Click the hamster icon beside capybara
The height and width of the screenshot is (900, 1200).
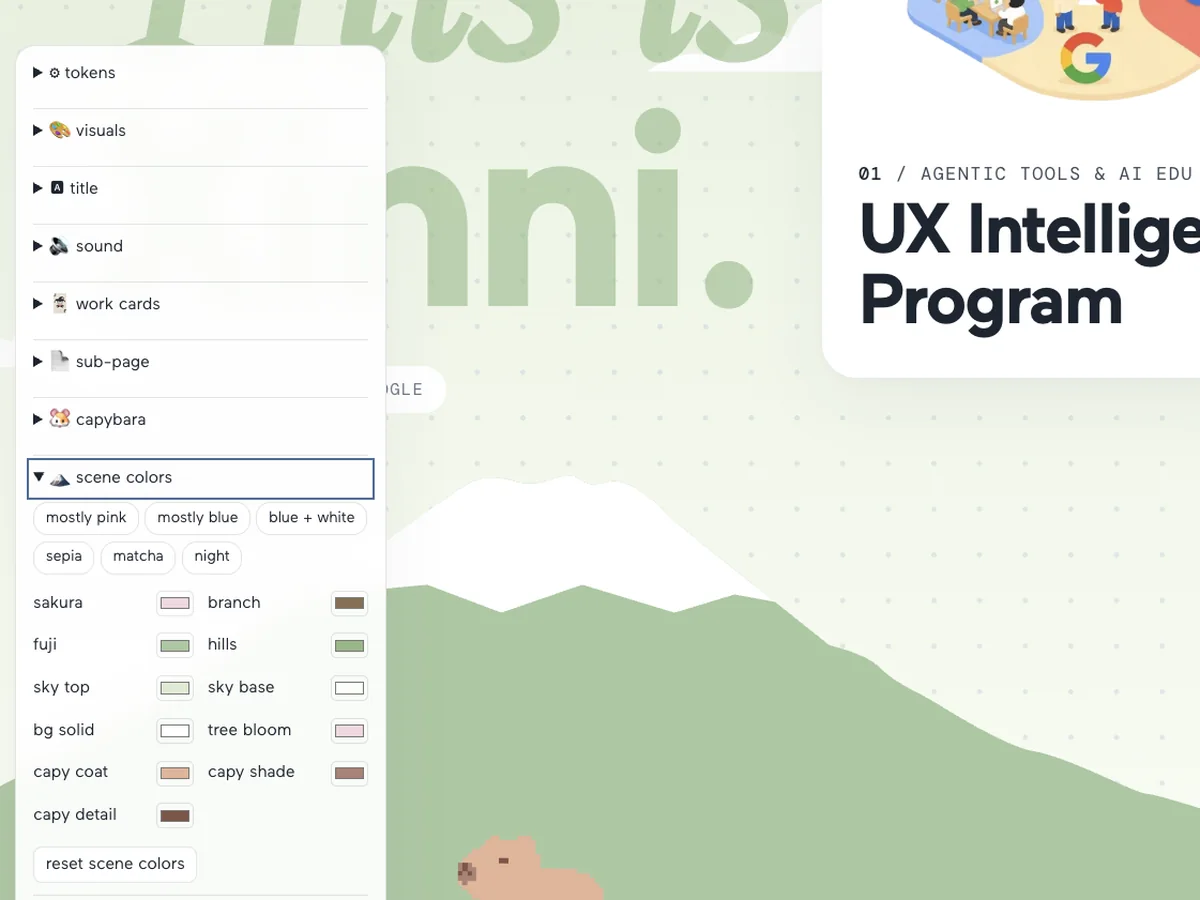[60, 419]
